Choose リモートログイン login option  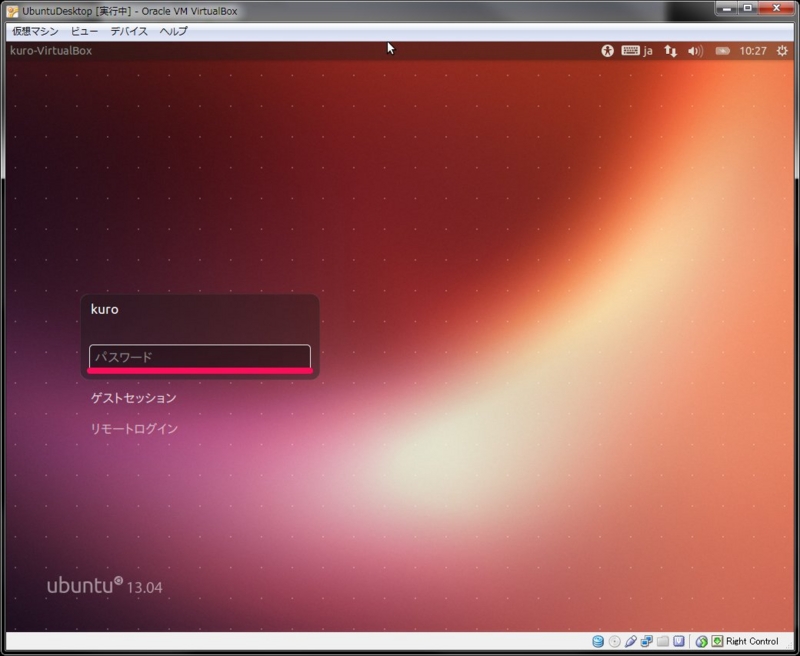coord(134,428)
